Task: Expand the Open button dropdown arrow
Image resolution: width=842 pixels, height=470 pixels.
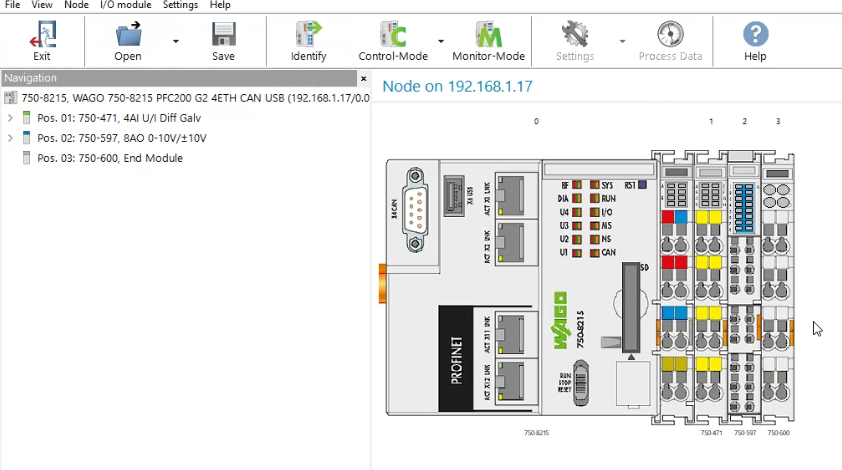Action: [176, 41]
